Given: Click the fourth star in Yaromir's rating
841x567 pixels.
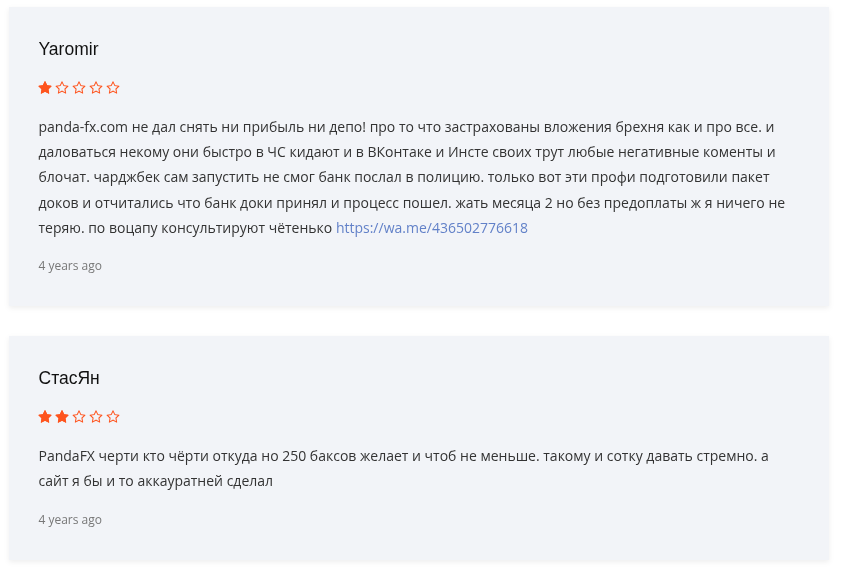Looking at the screenshot, I should pyautogui.click(x=96, y=88).
